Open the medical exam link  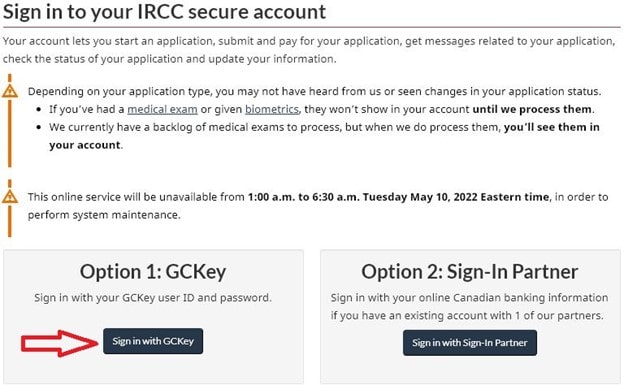(x=162, y=109)
